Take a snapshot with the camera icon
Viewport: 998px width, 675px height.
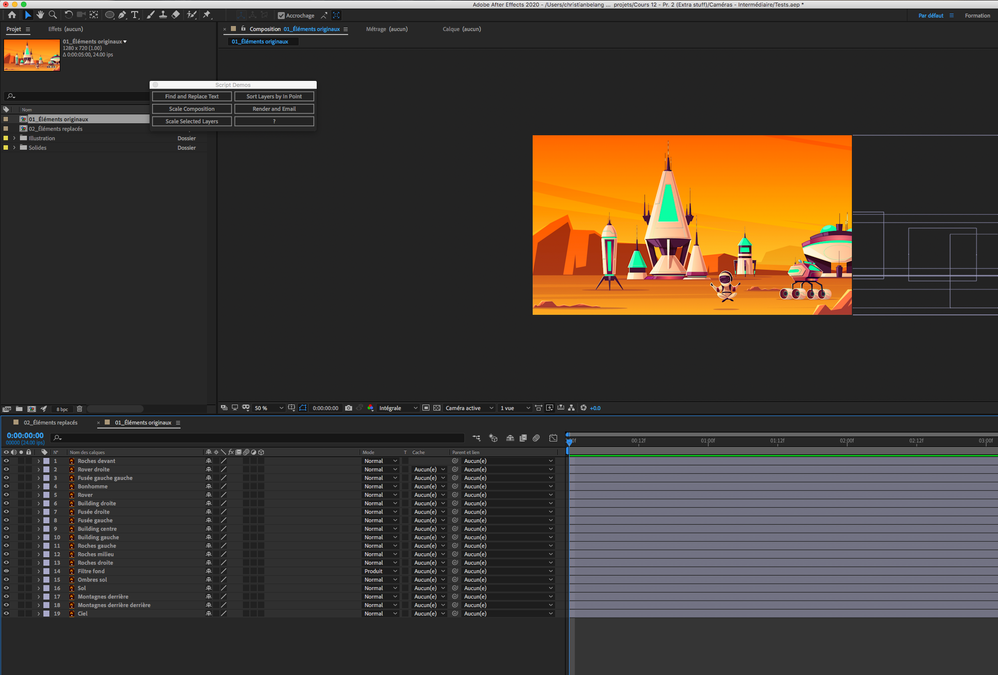pos(349,408)
